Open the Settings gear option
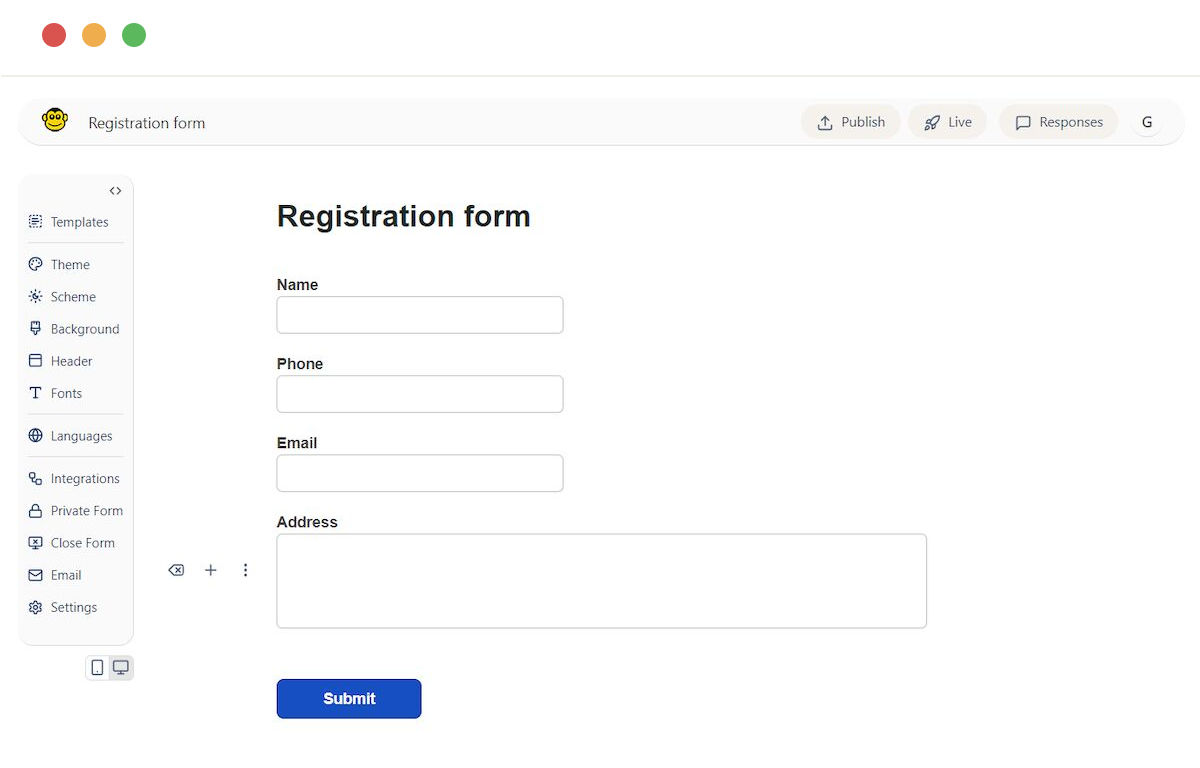The width and height of the screenshot is (1200, 768). point(63,607)
